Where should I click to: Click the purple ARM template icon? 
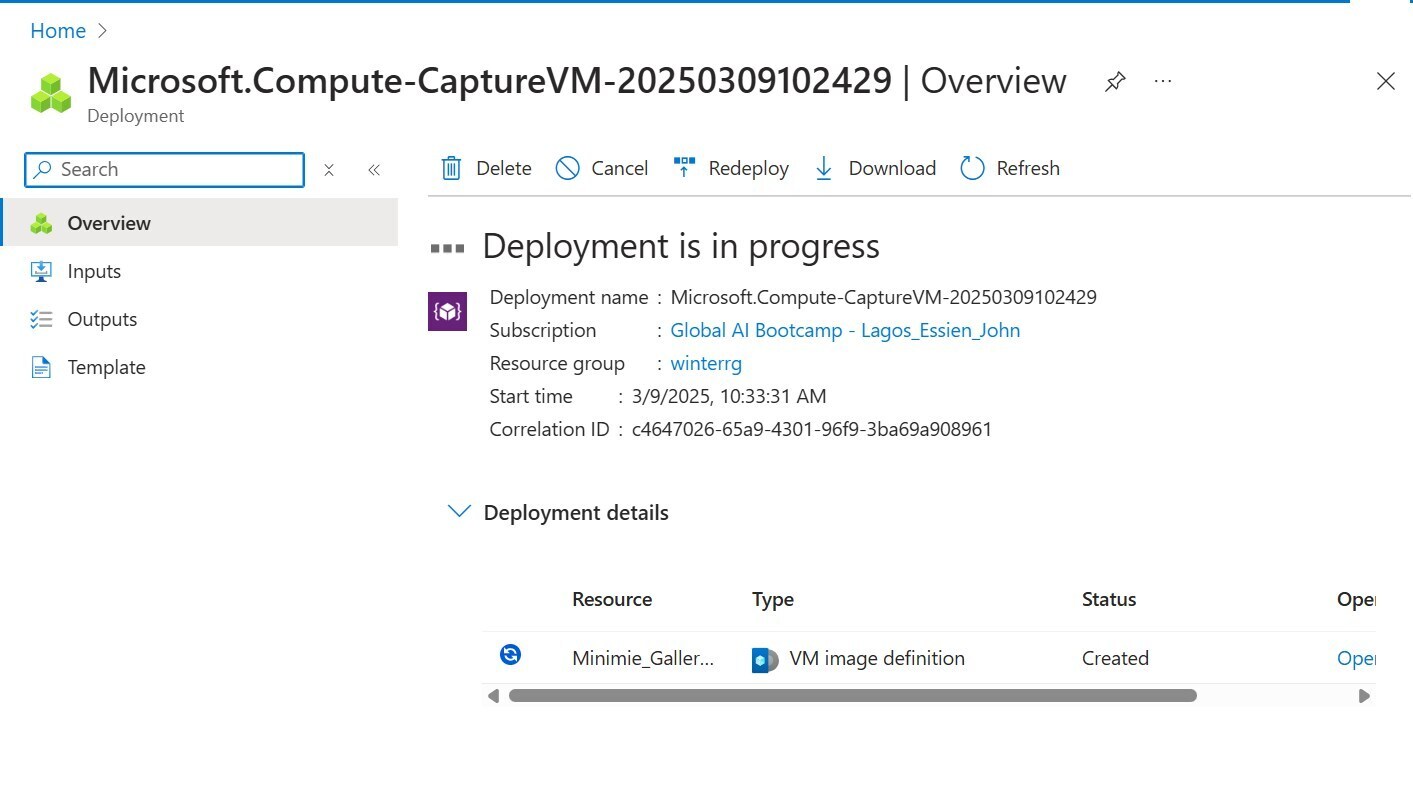click(447, 311)
